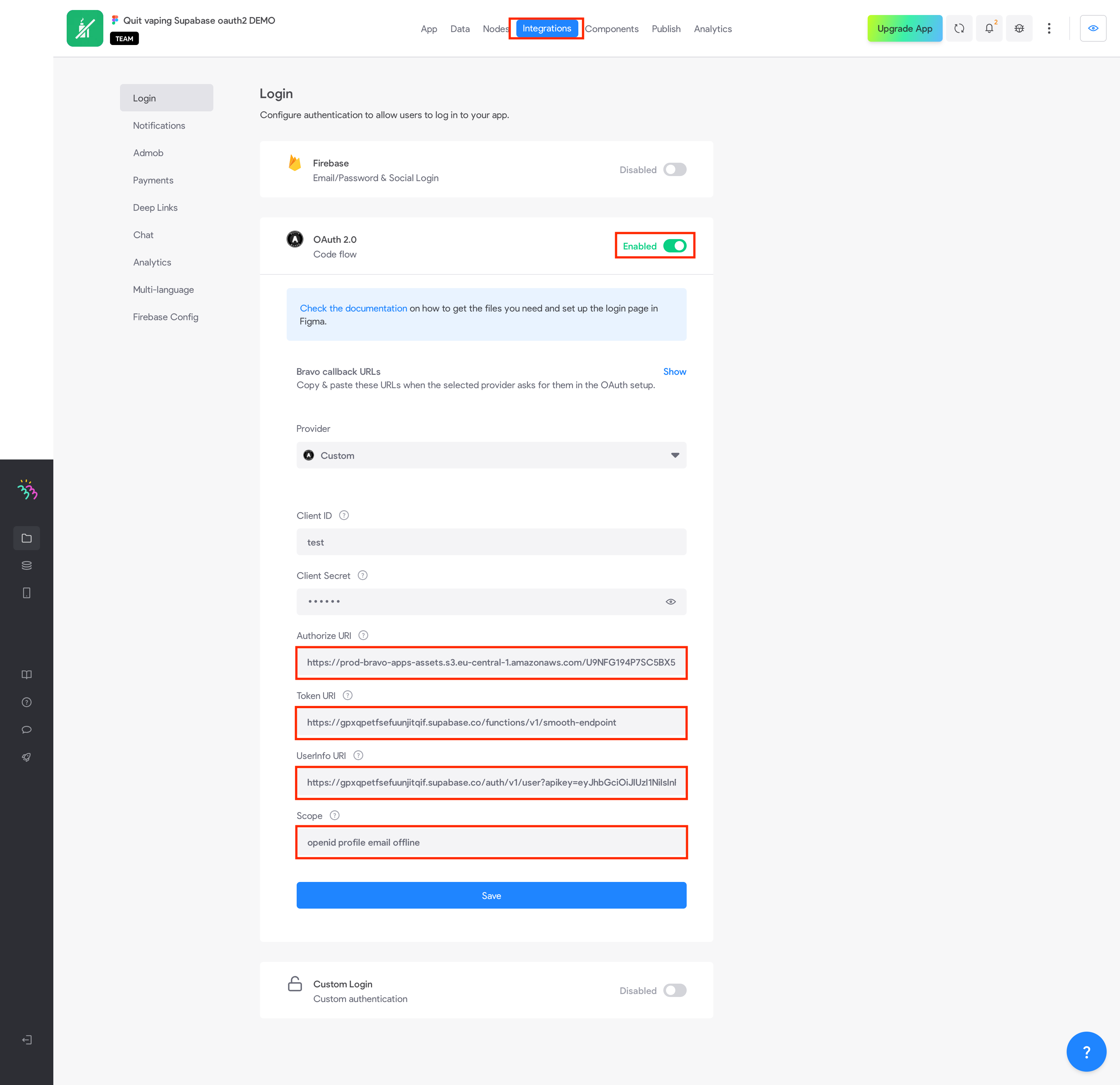Select Login in the left menu
Viewport: 1120px width, 1085px height.
[166, 98]
